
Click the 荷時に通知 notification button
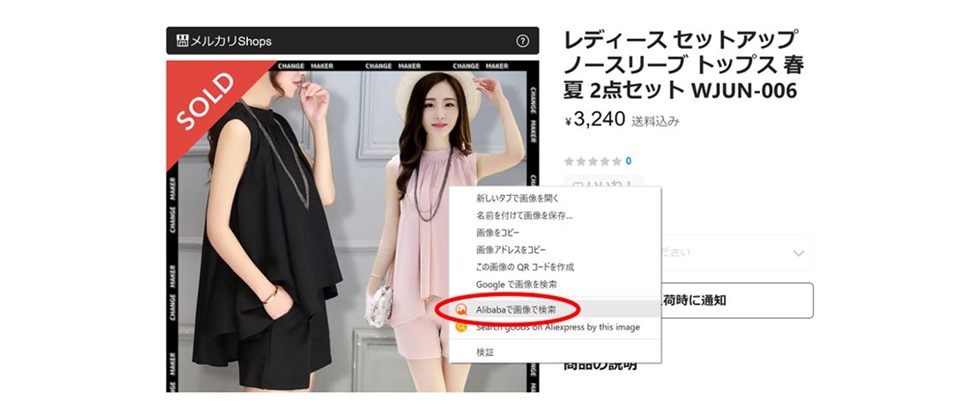(737, 301)
